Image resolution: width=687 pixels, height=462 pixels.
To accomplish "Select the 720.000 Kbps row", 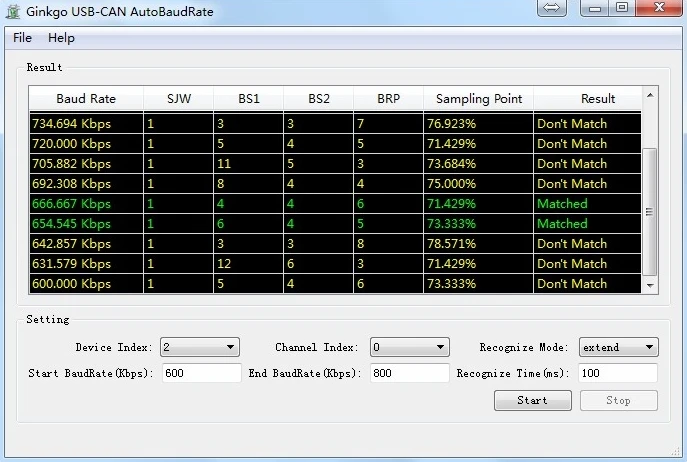I will click(335, 144).
